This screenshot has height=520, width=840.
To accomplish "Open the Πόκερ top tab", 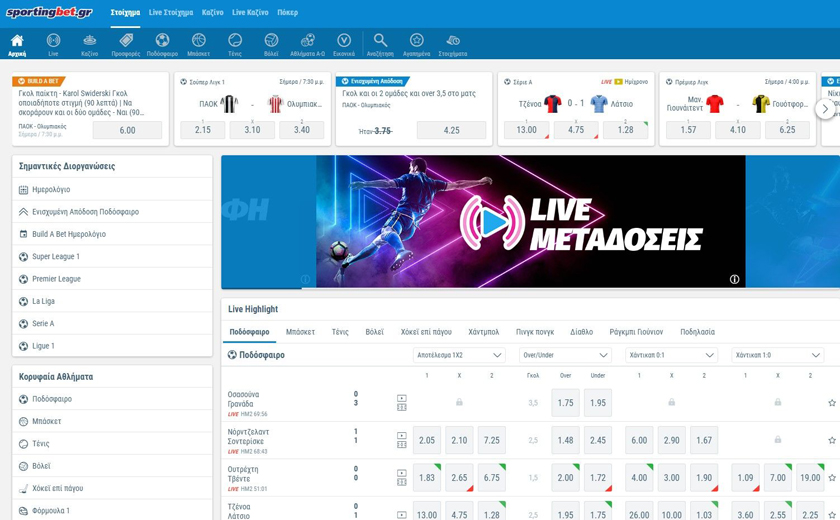I will 288,12.
